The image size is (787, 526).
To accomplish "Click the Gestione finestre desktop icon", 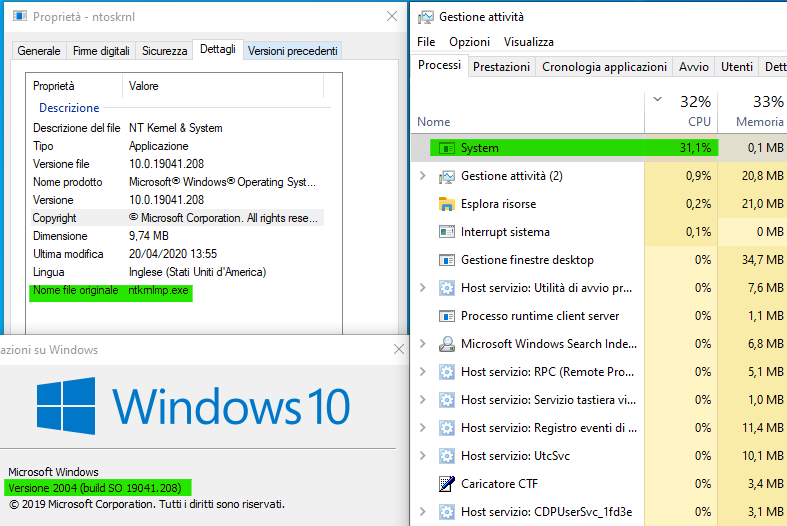I will (447, 260).
